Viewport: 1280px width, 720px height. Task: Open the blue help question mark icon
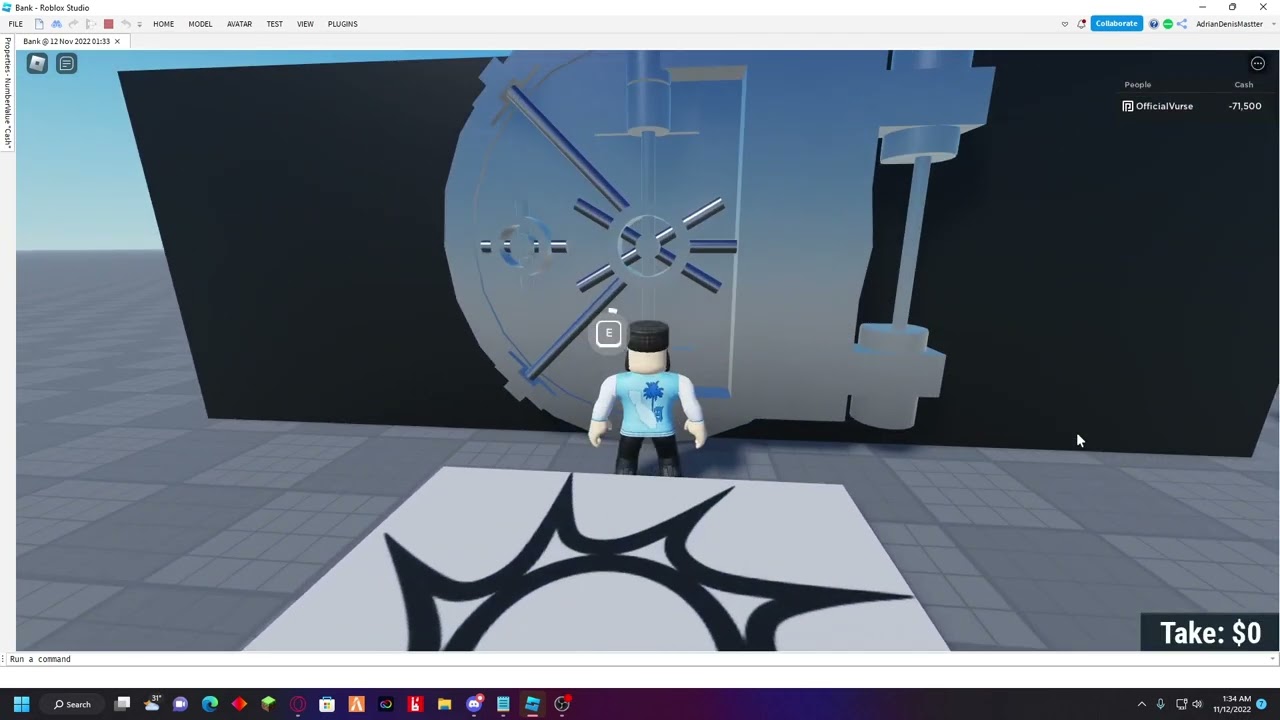pos(1154,24)
